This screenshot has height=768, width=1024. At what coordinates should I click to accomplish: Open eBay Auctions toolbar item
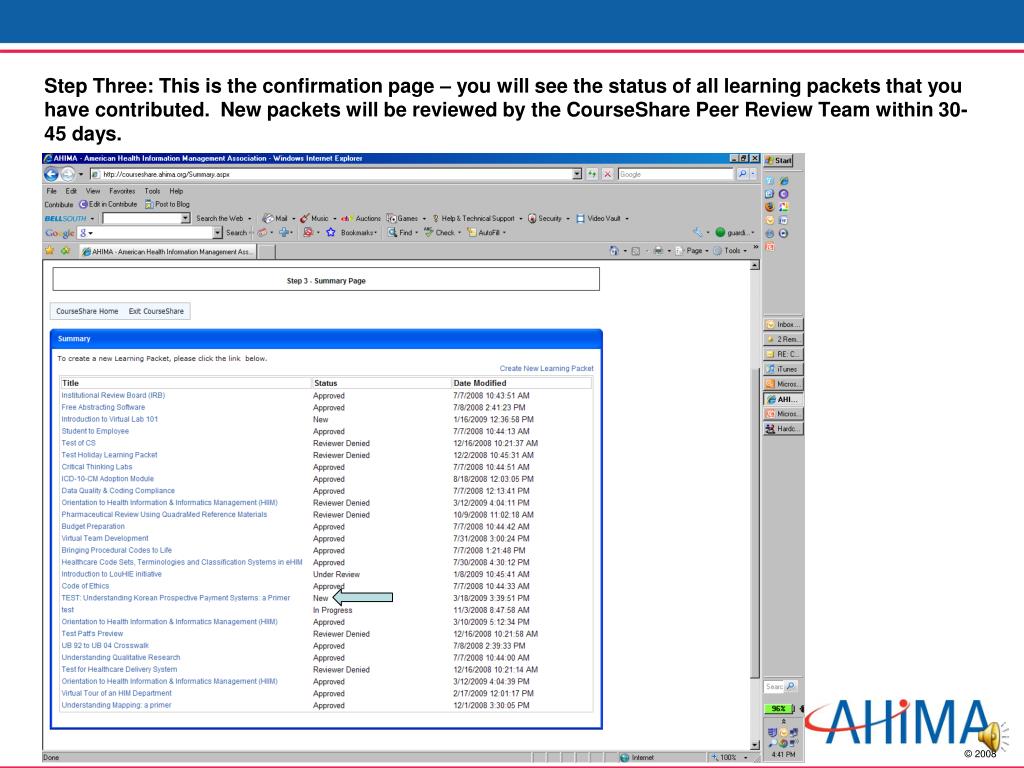(x=361, y=219)
